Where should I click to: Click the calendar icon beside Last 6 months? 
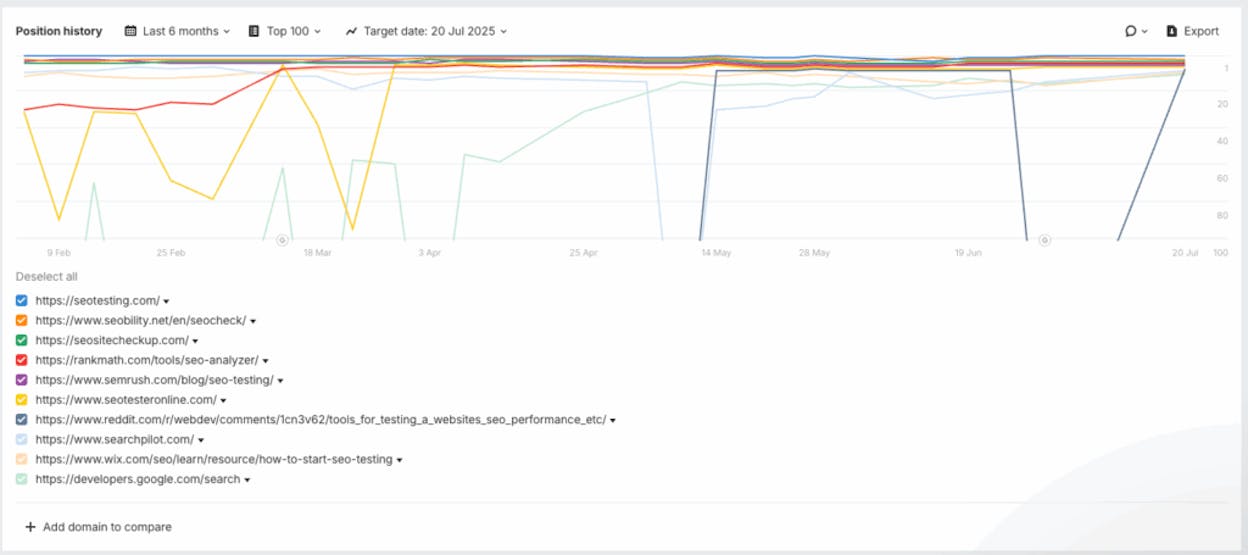(x=130, y=31)
